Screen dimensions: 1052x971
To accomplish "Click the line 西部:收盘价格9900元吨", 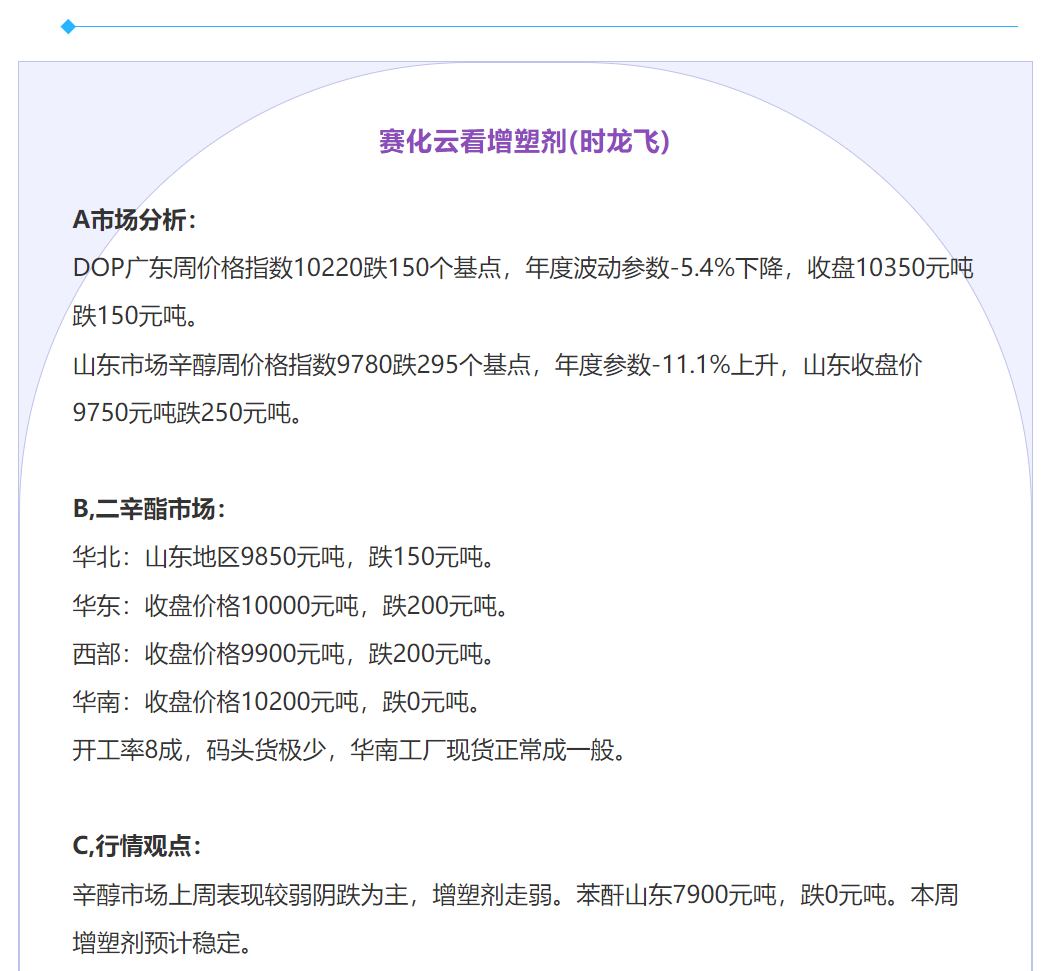I will [x=283, y=654].
